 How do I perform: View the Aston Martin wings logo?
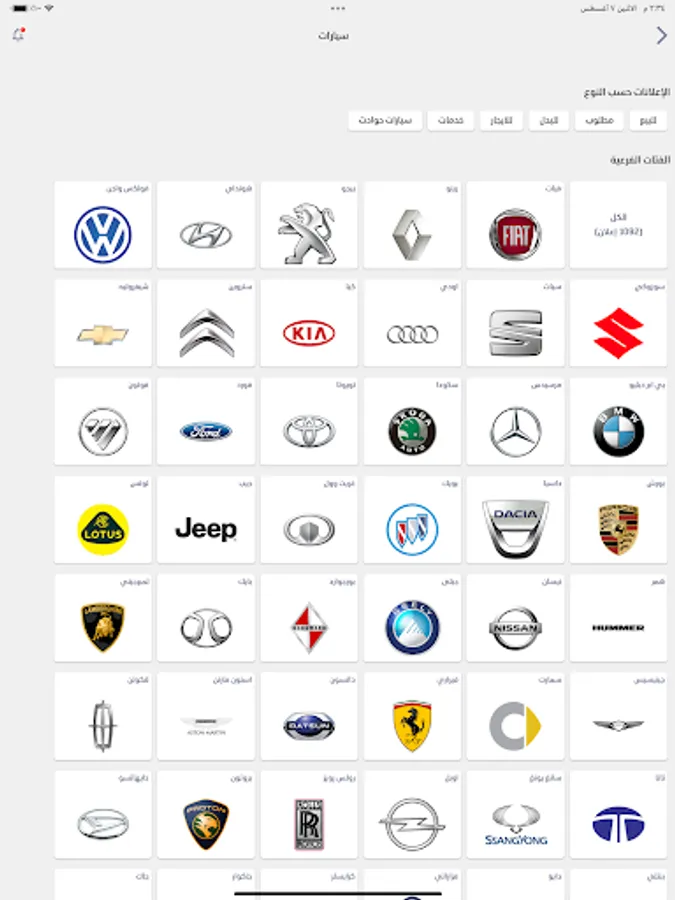(x=206, y=726)
